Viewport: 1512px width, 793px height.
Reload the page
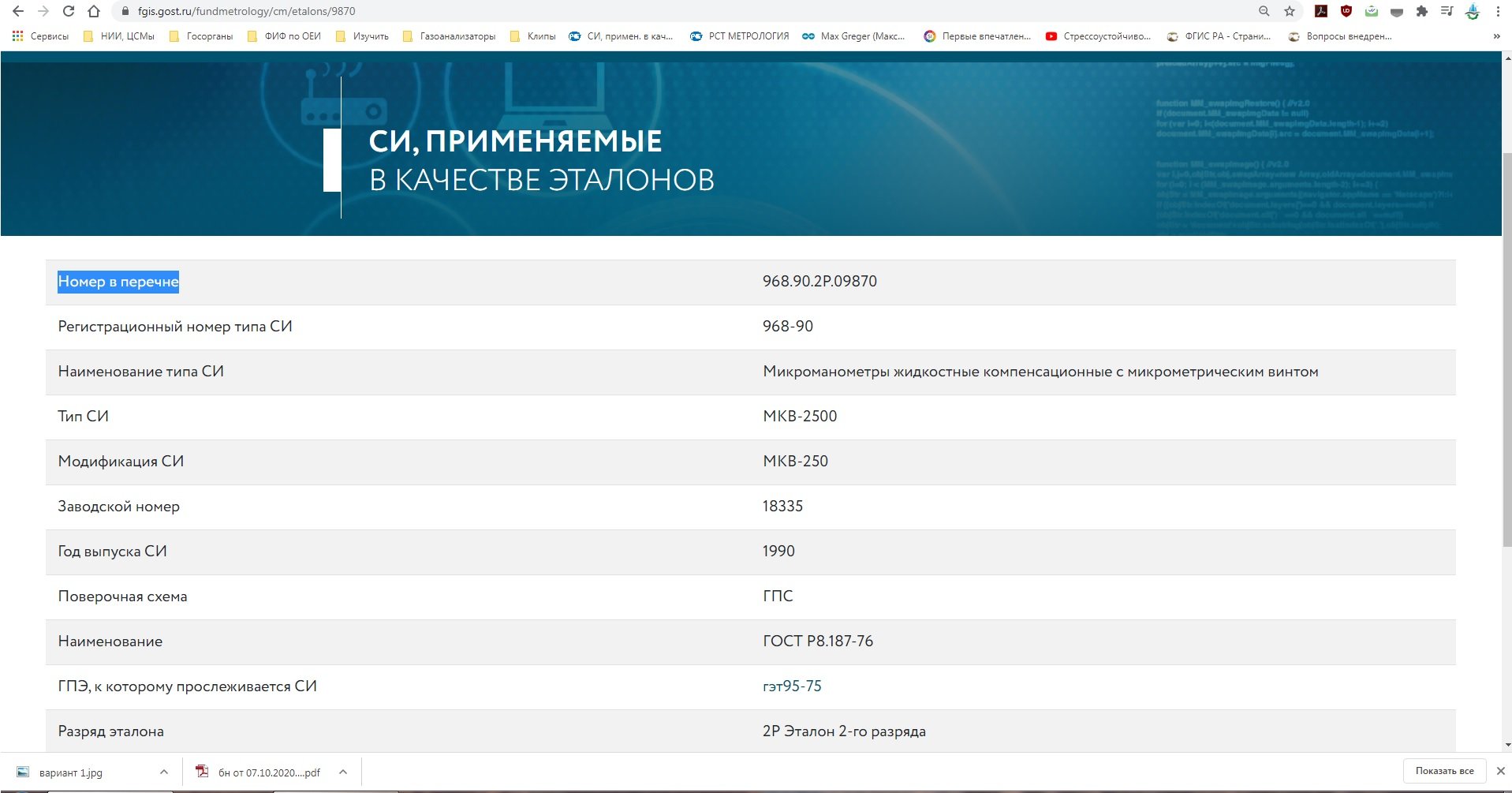[69, 11]
